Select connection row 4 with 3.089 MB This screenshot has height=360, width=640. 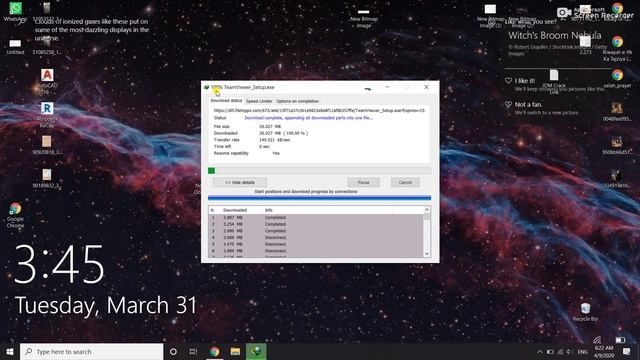point(316,237)
